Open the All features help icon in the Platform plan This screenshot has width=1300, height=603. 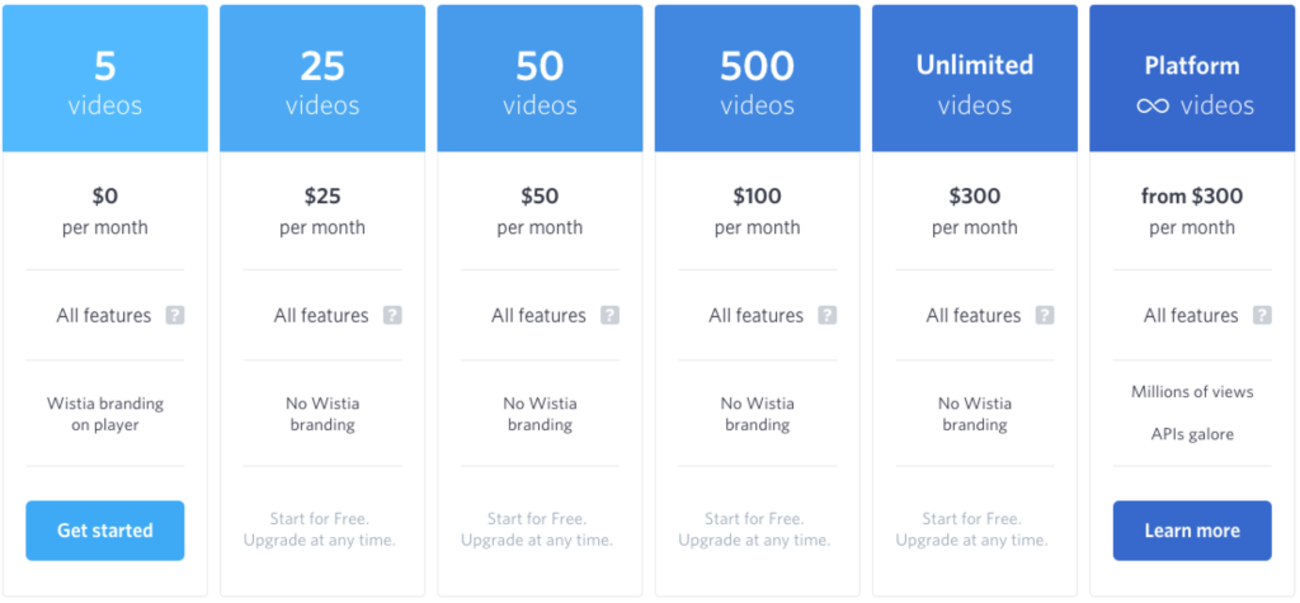(x=1262, y=315)
